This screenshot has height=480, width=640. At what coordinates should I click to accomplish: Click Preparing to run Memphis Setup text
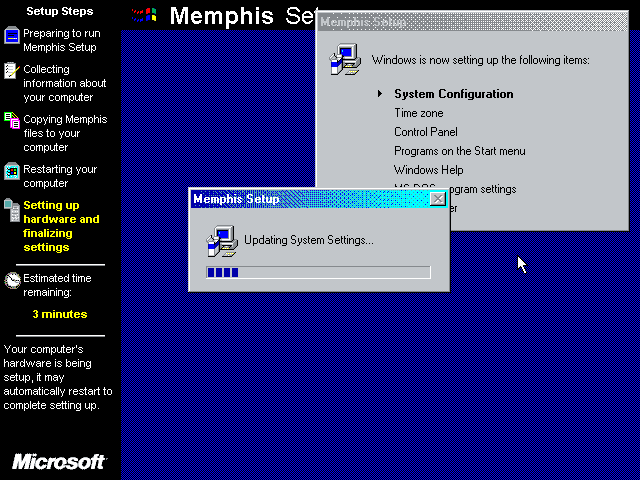pos(62,40)
